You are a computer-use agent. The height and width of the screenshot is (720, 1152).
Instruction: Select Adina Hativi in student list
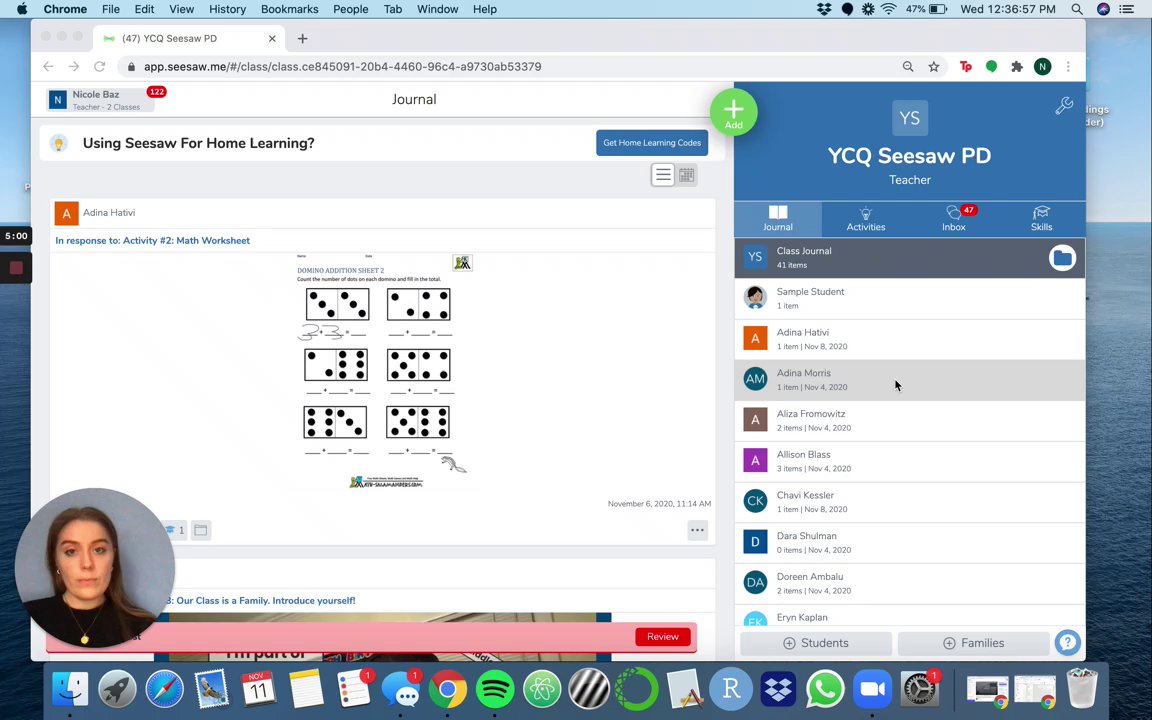pos(910,339)
